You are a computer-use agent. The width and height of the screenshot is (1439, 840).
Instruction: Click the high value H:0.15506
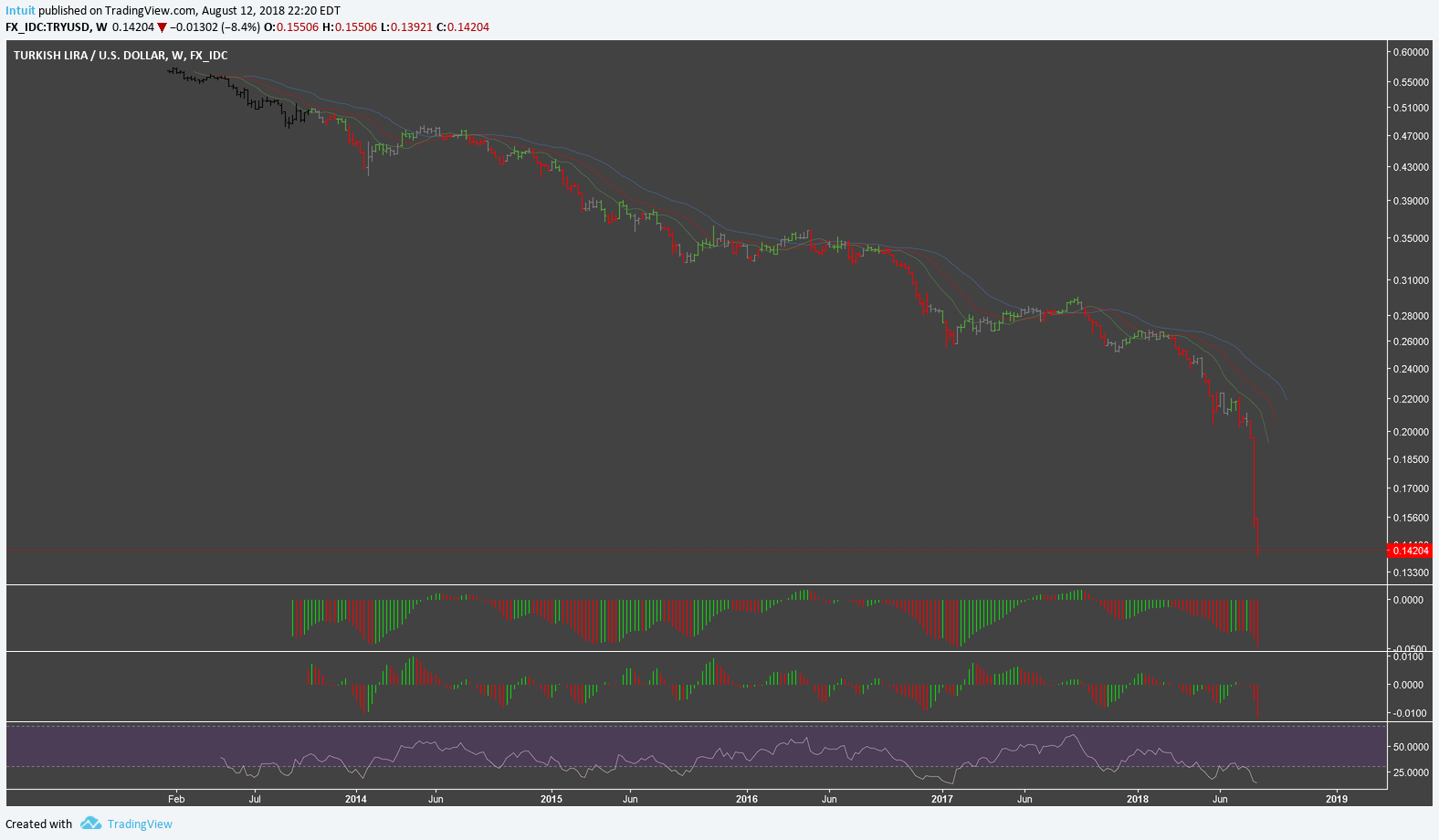pos(350,27)
